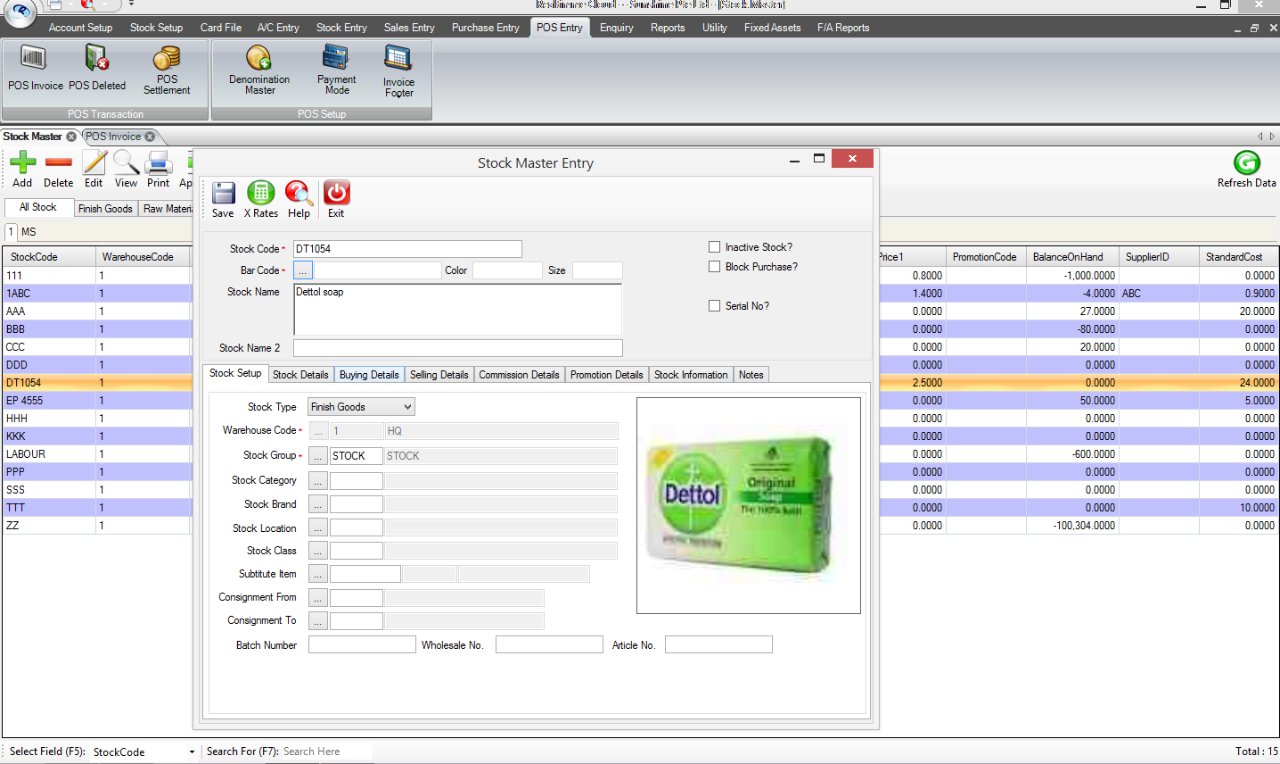Open Help from Stock Master Entry toolbar
The image size is (1280, 764).
coord(298,196)
